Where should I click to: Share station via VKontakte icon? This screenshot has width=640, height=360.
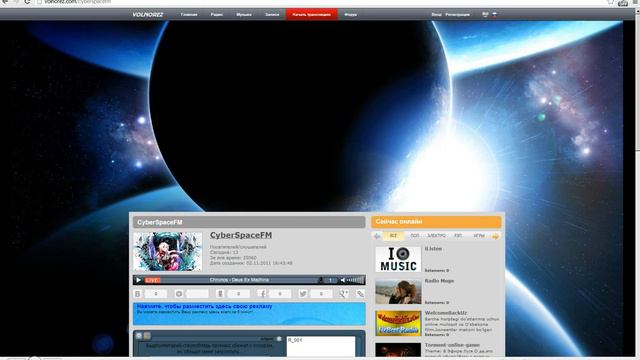click(138, 293)
